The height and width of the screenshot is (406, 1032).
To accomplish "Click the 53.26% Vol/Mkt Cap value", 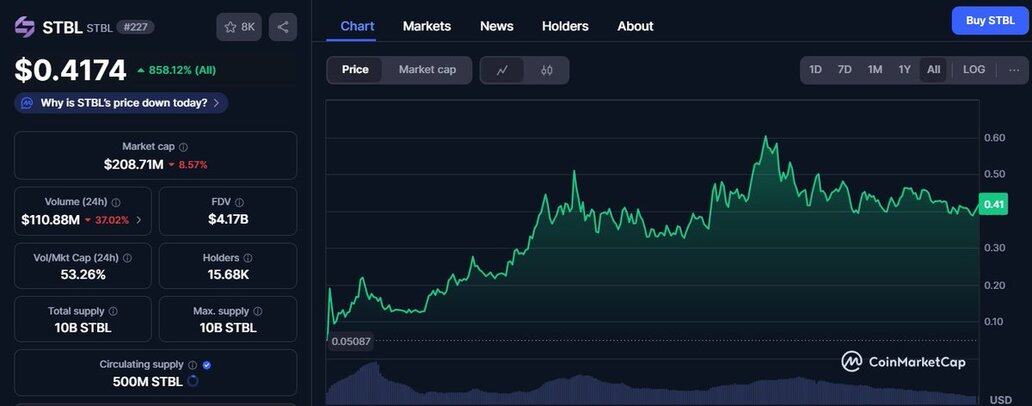I will point(83,274).
